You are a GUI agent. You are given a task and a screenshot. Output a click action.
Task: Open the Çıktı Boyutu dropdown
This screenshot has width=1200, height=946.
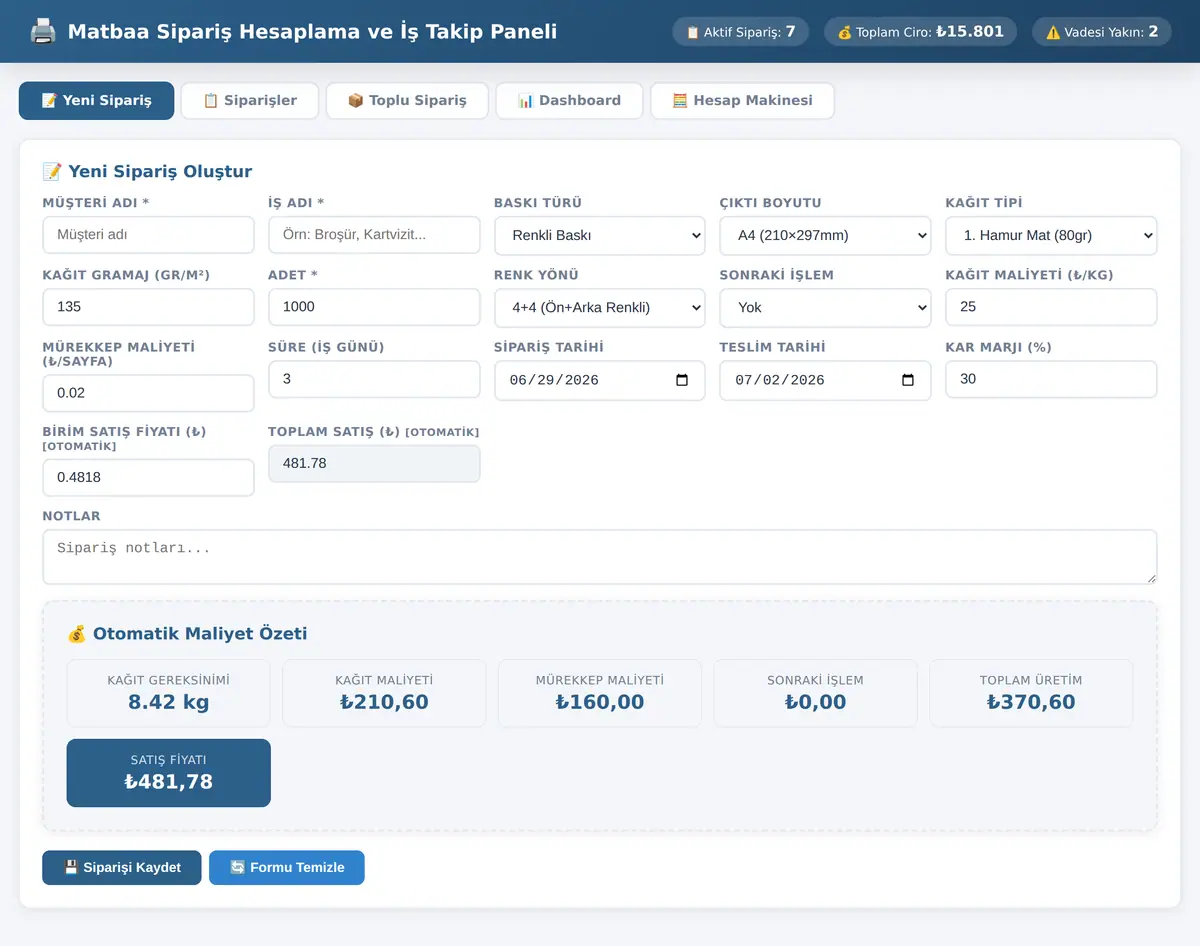(x=825, y=235)
